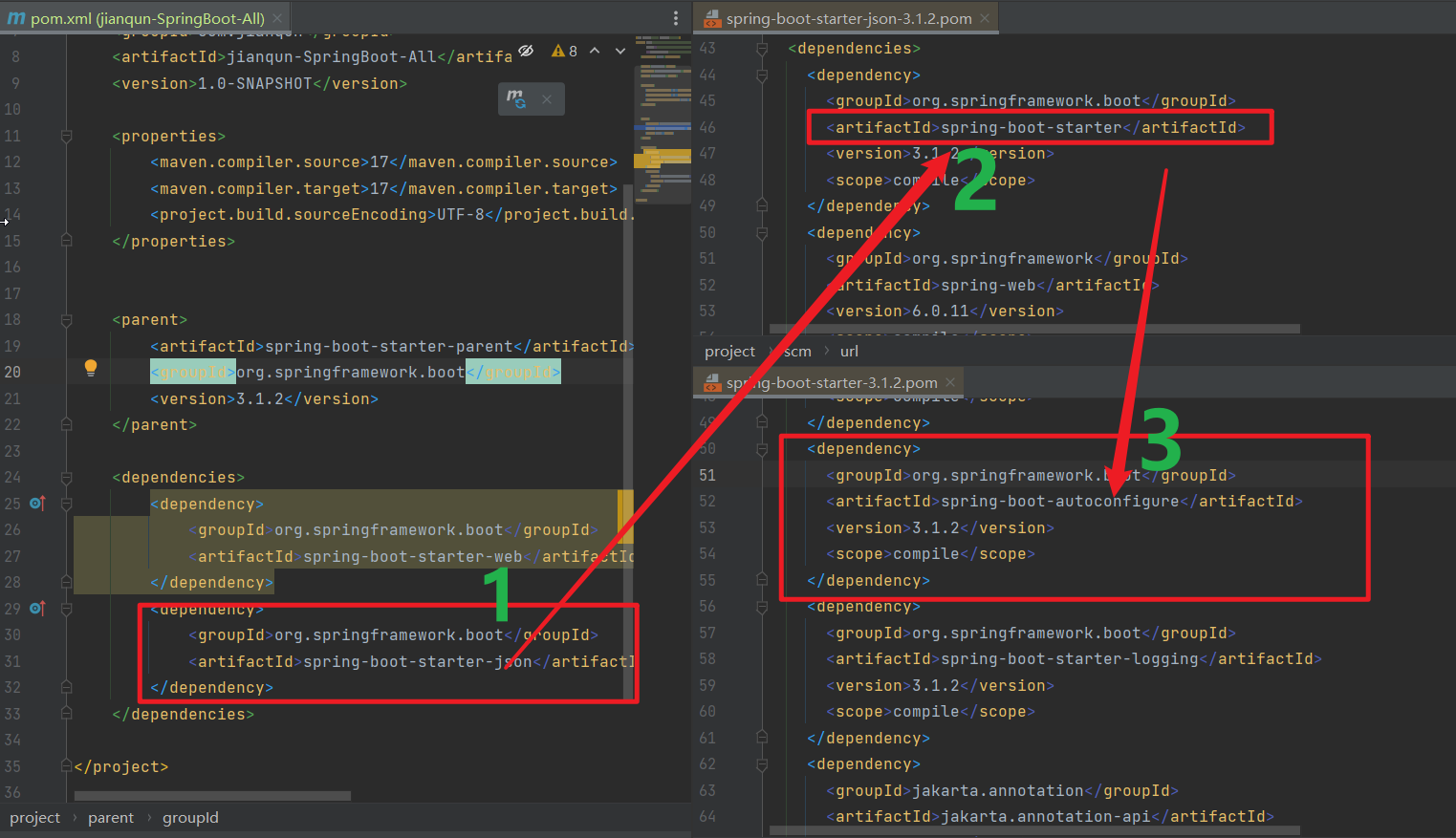The width and height of the screenshot is (1456, 838).
Task: Click spring-boot-starter-logging artifactId line
Action: click(1074, 658)
